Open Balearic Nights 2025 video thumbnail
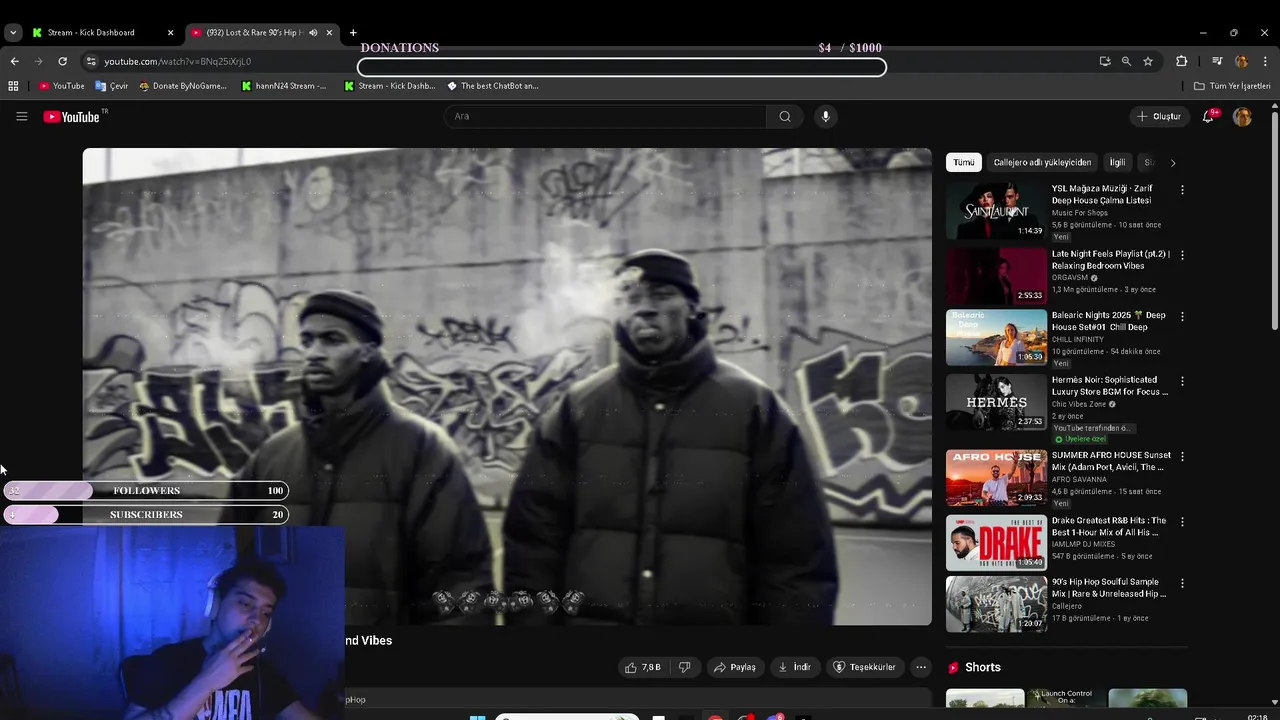This screenshot has height=720, width=1280. tap(996, 337)
